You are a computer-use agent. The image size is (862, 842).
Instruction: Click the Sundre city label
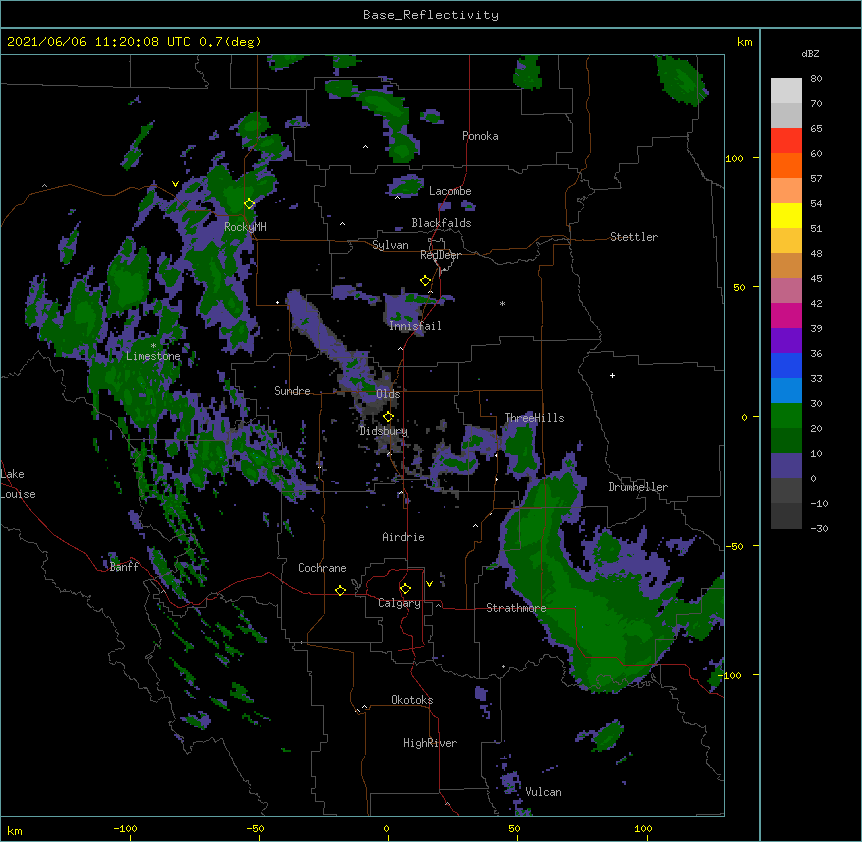[x=292, y=391]
